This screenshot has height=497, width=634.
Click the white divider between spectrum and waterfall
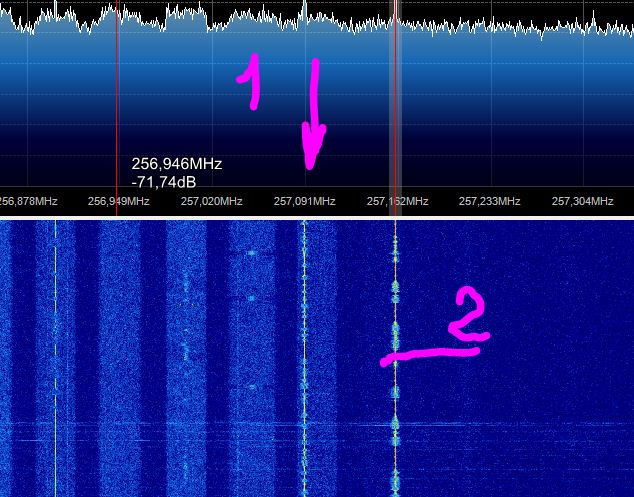[x=317, y=216]
